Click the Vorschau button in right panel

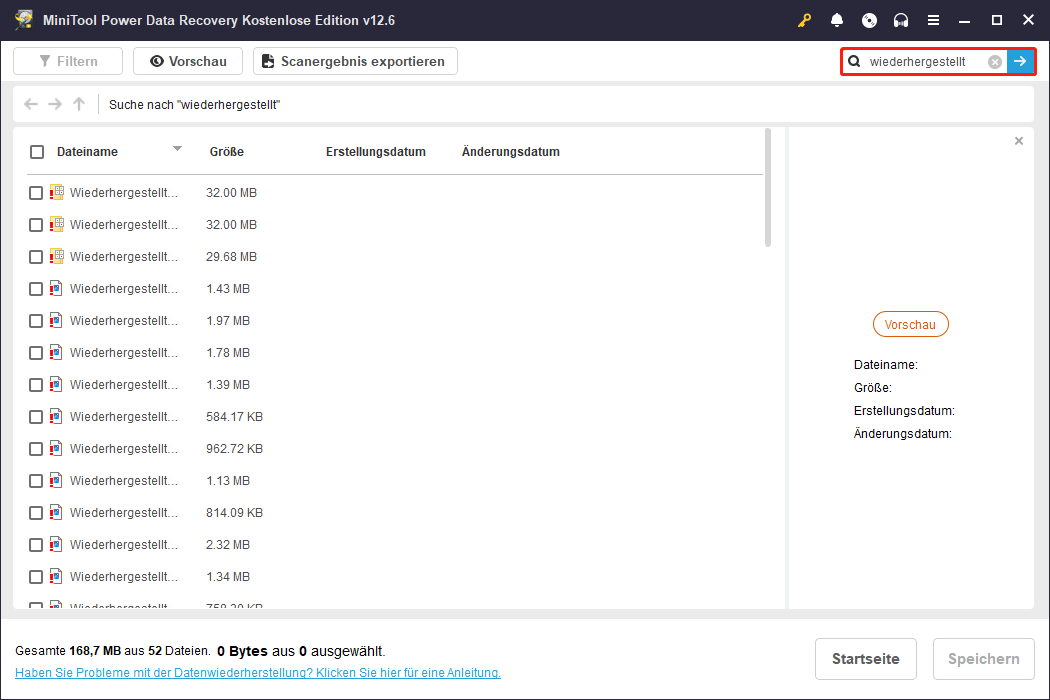(x=910, y=324)
